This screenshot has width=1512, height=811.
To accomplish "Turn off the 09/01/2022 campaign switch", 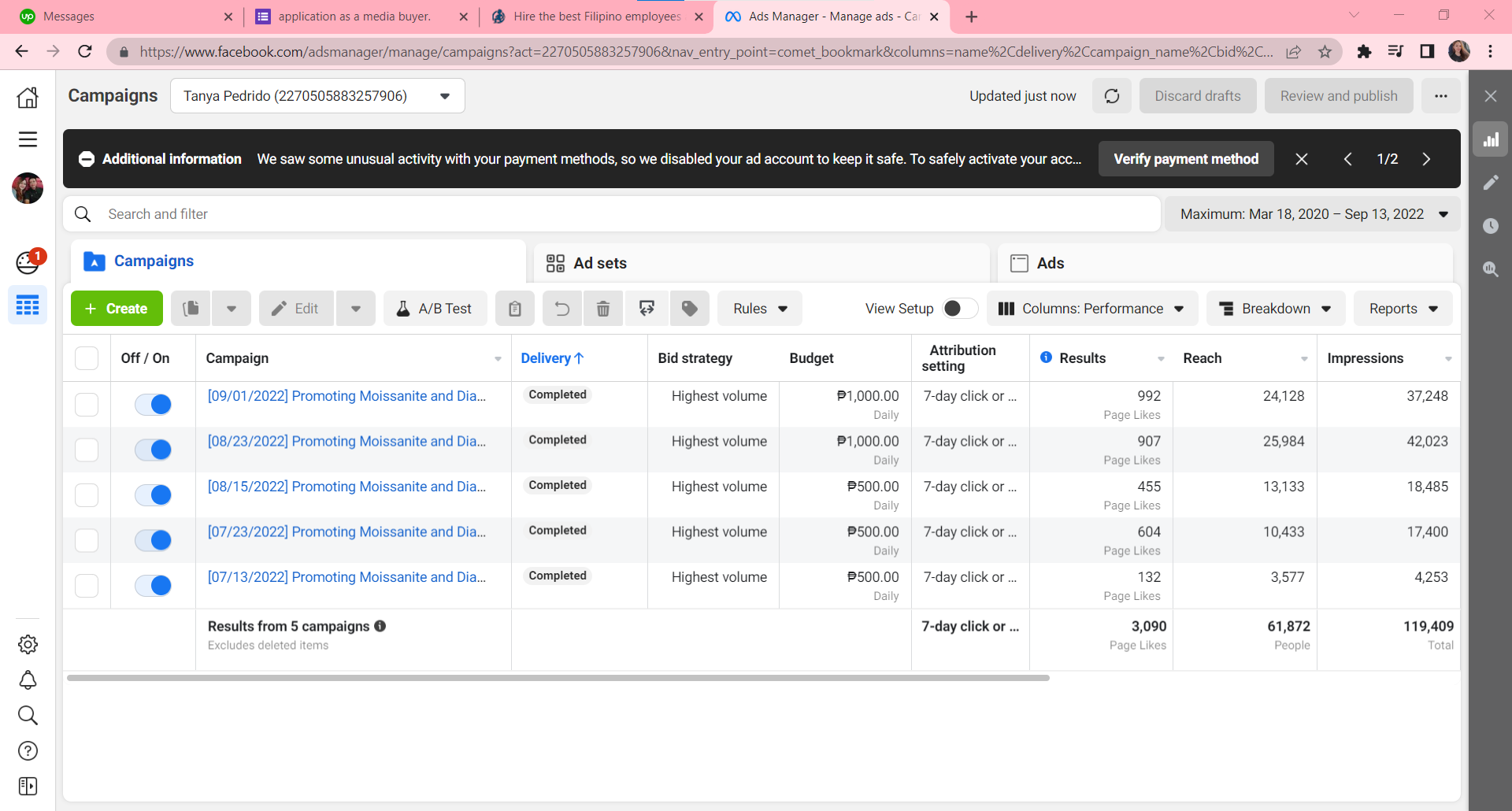I will 154,405.
